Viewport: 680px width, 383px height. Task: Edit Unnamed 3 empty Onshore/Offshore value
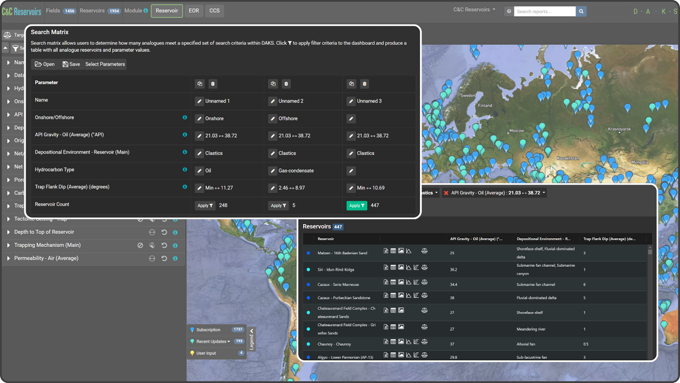pos(351,118)
